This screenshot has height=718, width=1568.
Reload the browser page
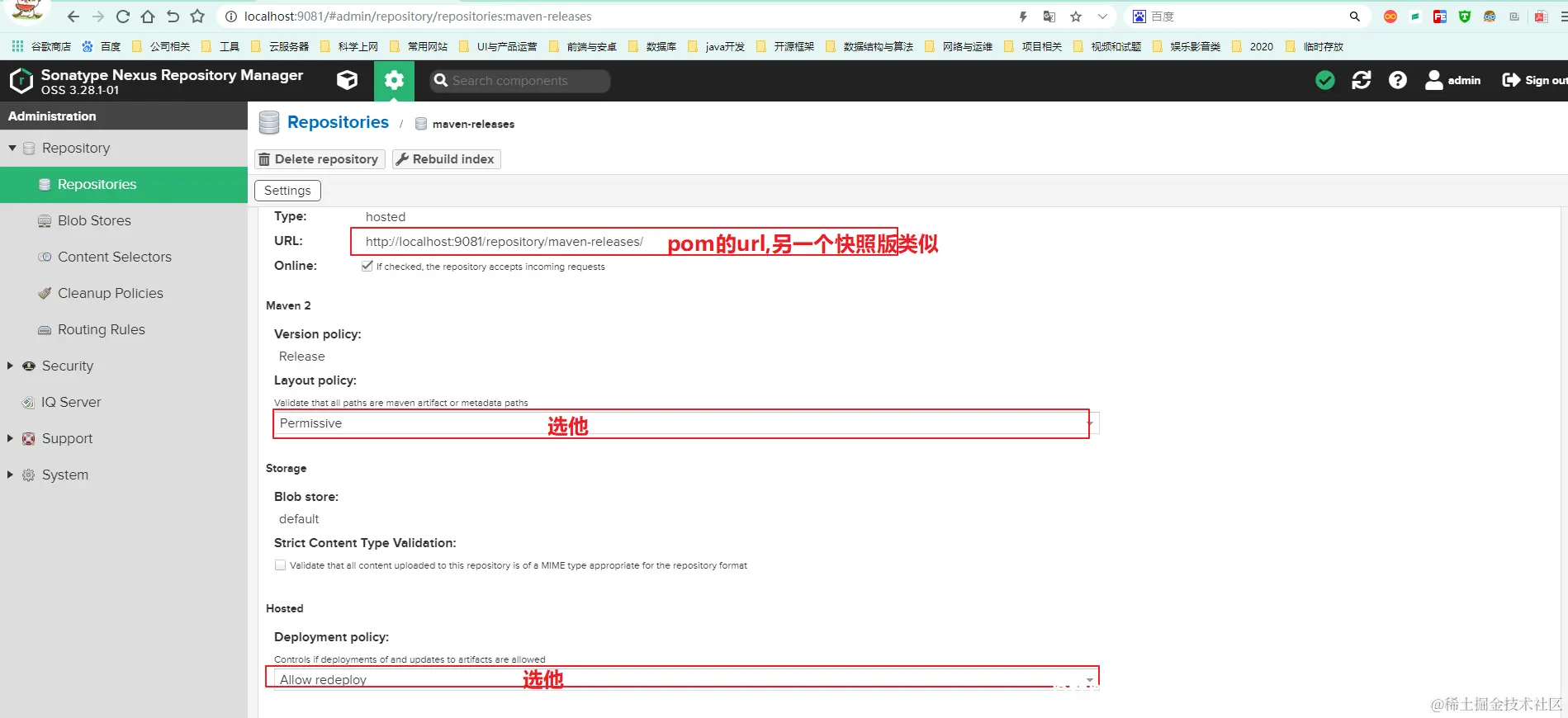(x=123, y=17)
